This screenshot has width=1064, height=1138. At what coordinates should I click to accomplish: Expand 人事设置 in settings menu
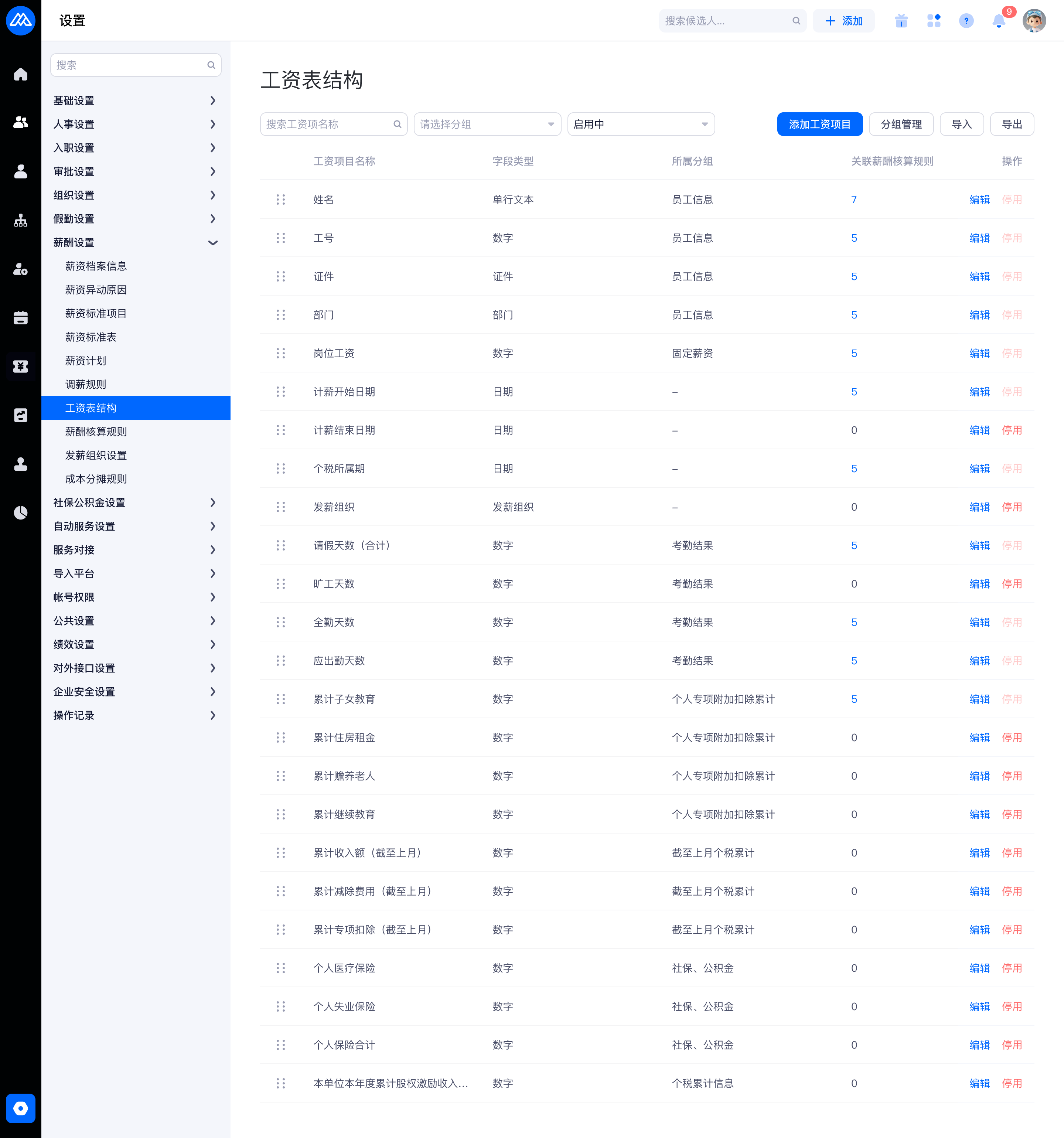[136, 124]
